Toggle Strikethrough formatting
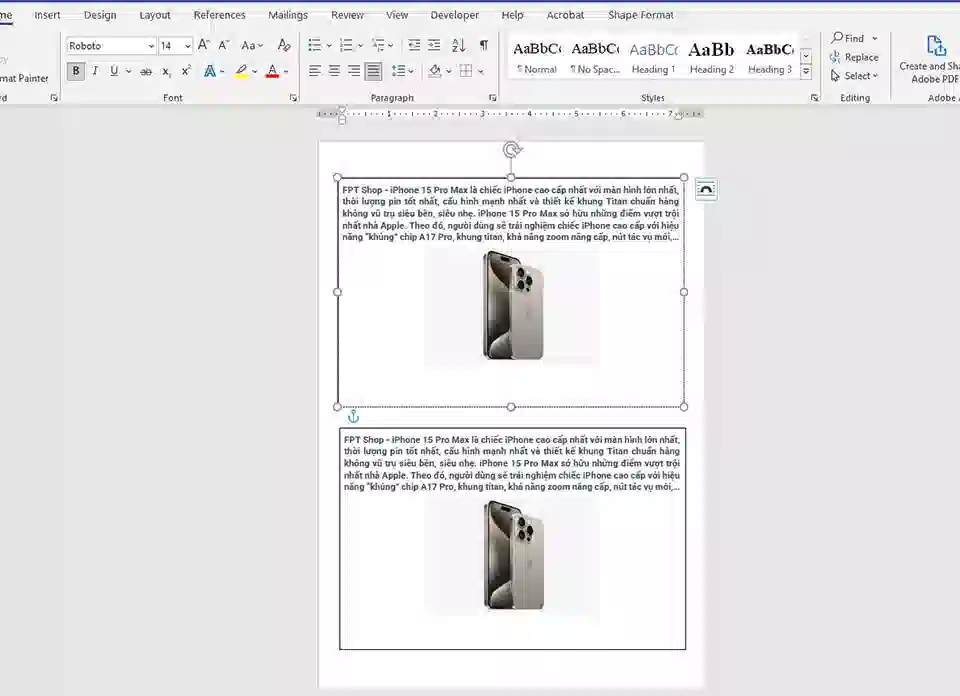Screen dimensions: 960x696 146,72
